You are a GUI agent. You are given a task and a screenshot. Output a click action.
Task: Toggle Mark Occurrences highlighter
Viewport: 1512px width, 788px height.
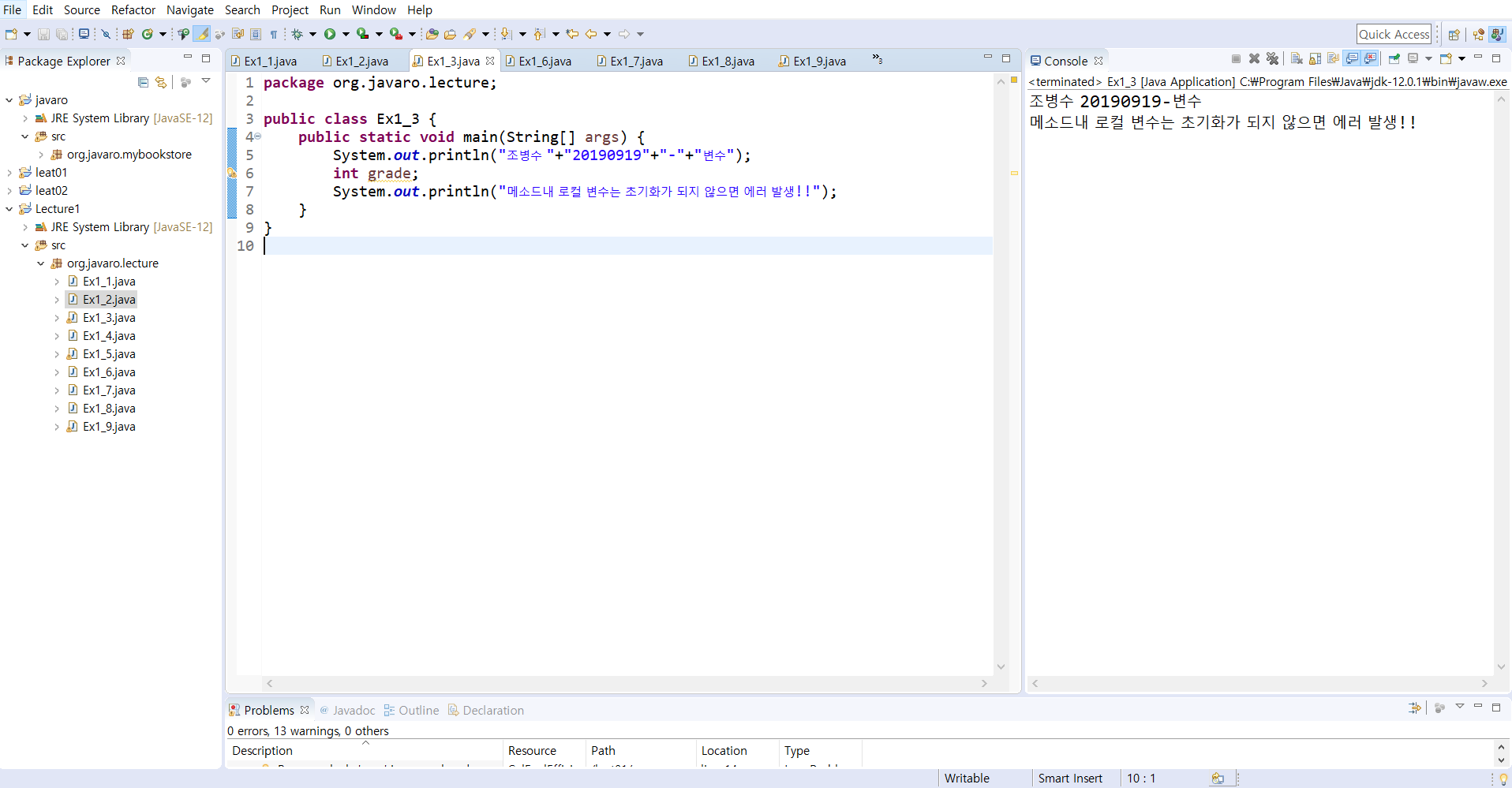tap(202, 34)
